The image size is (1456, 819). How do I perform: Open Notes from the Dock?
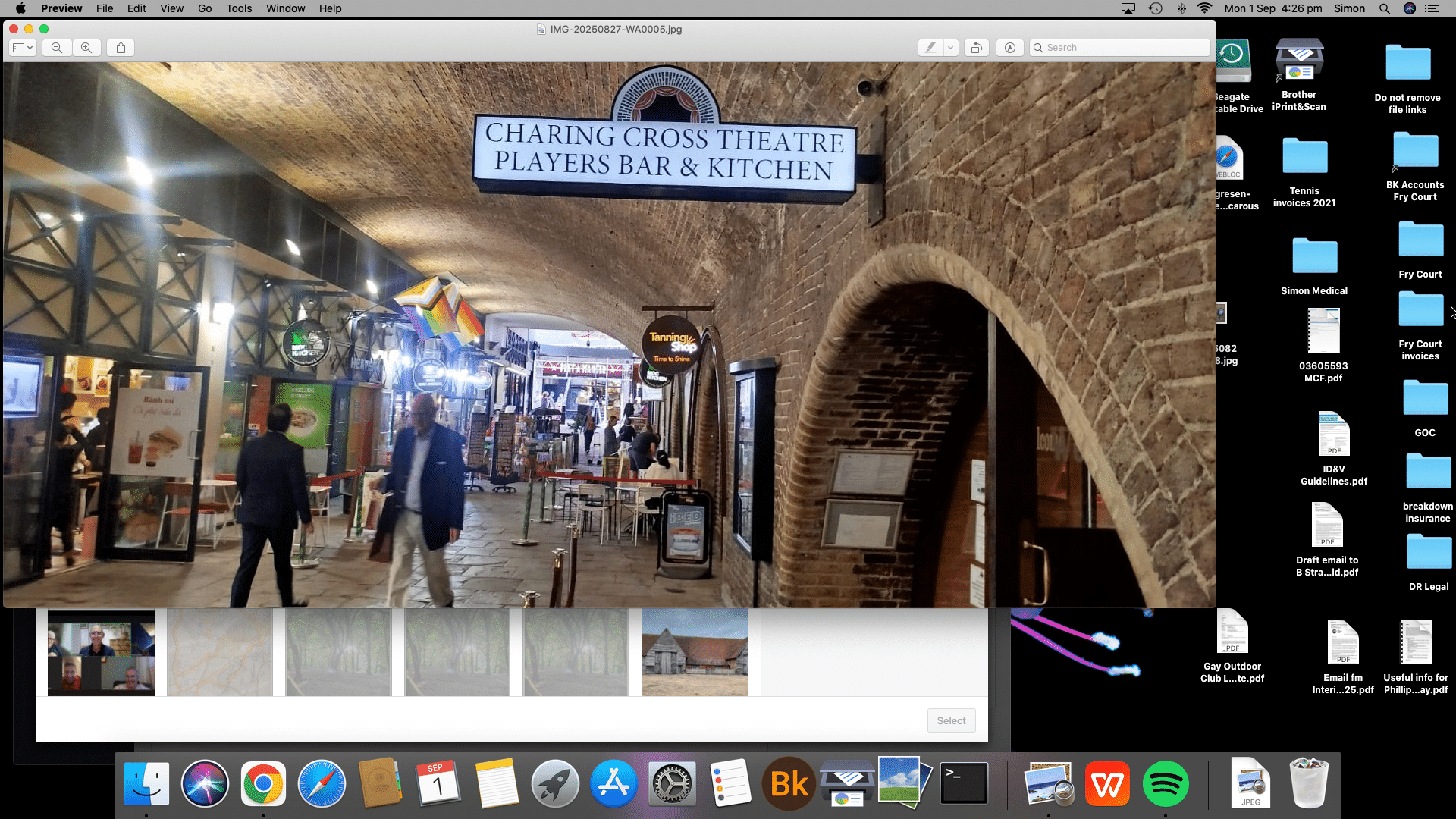tap(497, 783)
